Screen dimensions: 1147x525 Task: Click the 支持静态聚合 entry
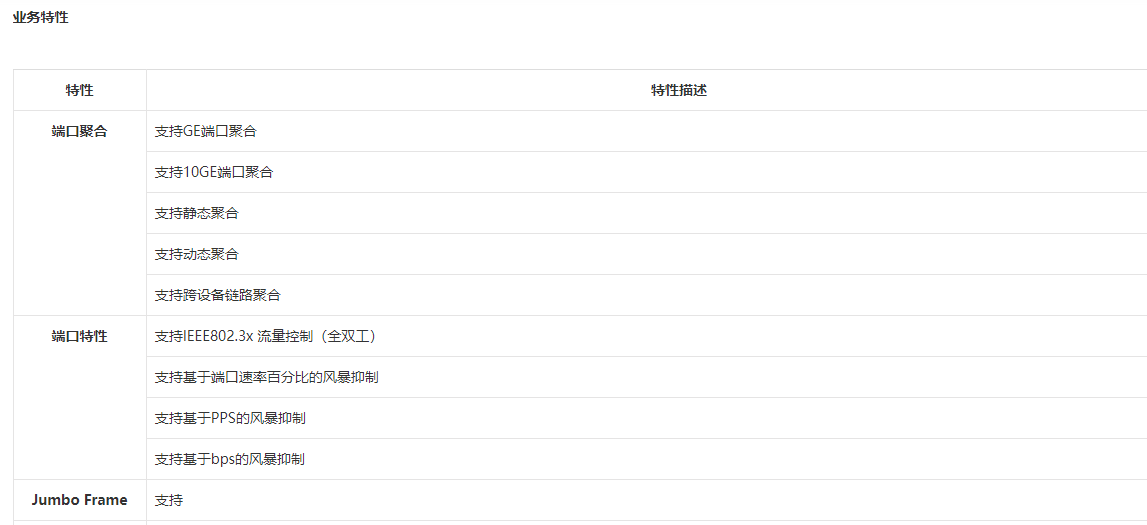pos(196,213)
